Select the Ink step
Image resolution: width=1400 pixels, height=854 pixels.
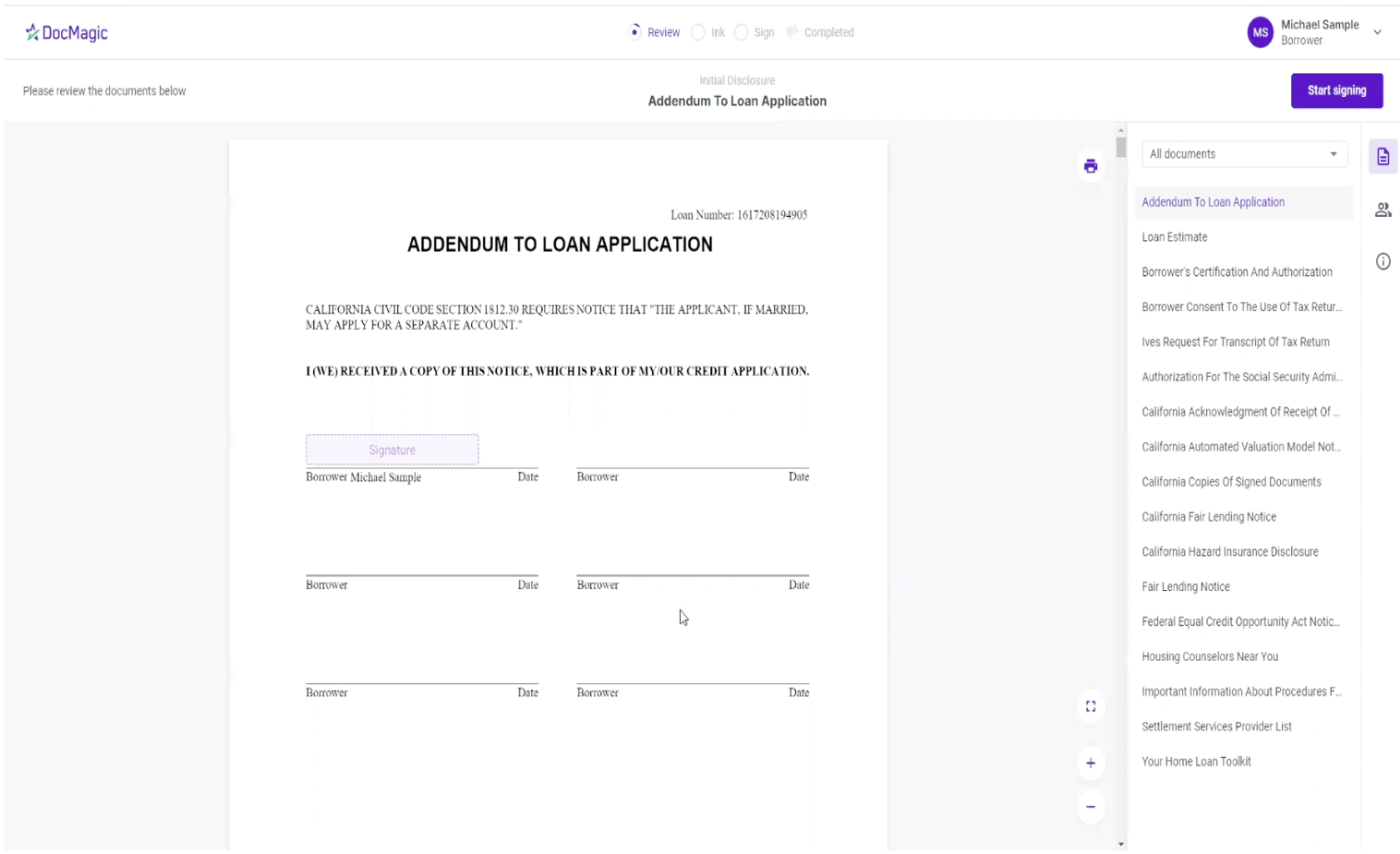(x=708, y=32)
